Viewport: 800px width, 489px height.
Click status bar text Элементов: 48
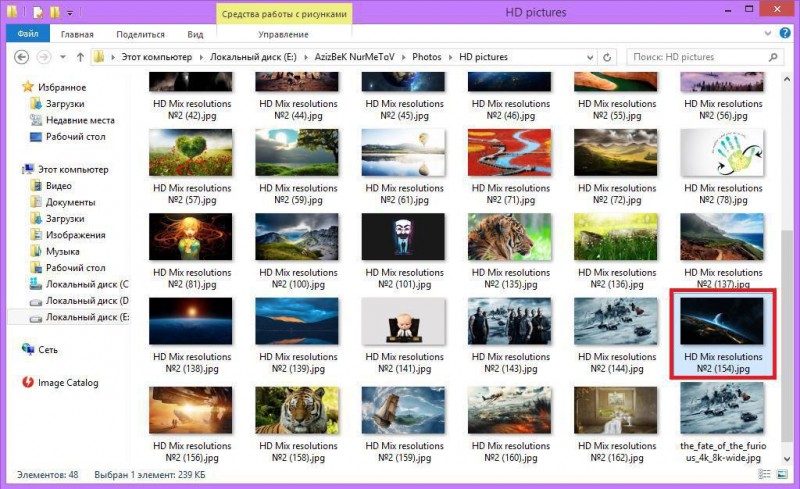47,475
